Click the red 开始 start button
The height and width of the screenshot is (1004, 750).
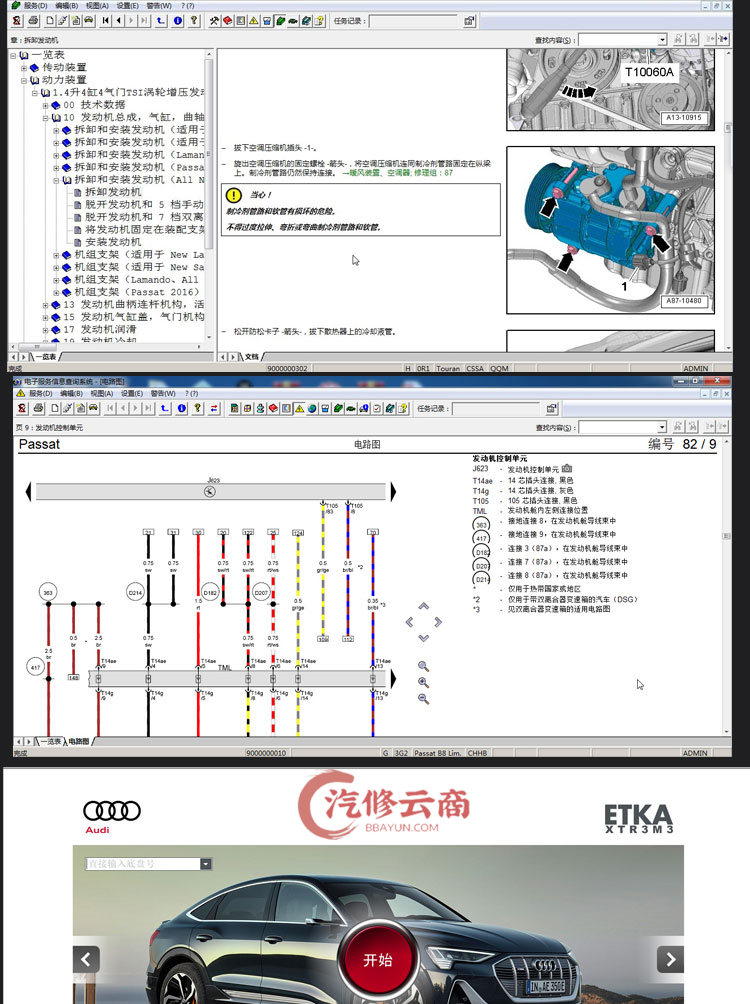point(377,960)
